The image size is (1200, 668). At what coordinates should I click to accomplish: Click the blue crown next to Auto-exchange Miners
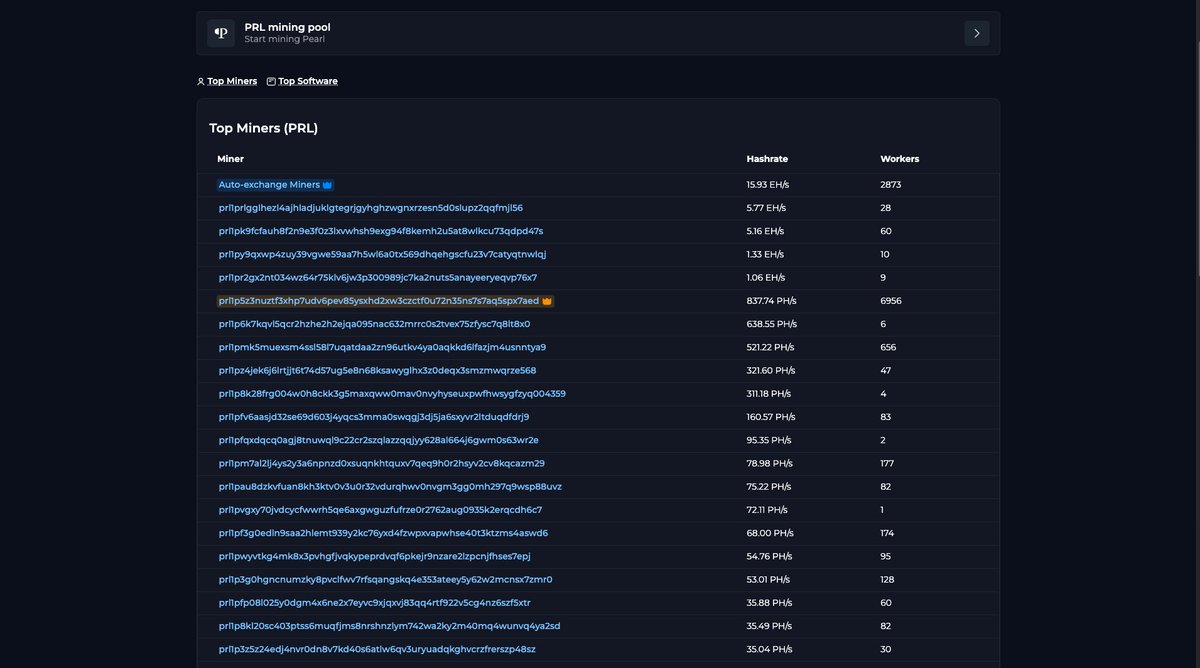click(327, 185)
